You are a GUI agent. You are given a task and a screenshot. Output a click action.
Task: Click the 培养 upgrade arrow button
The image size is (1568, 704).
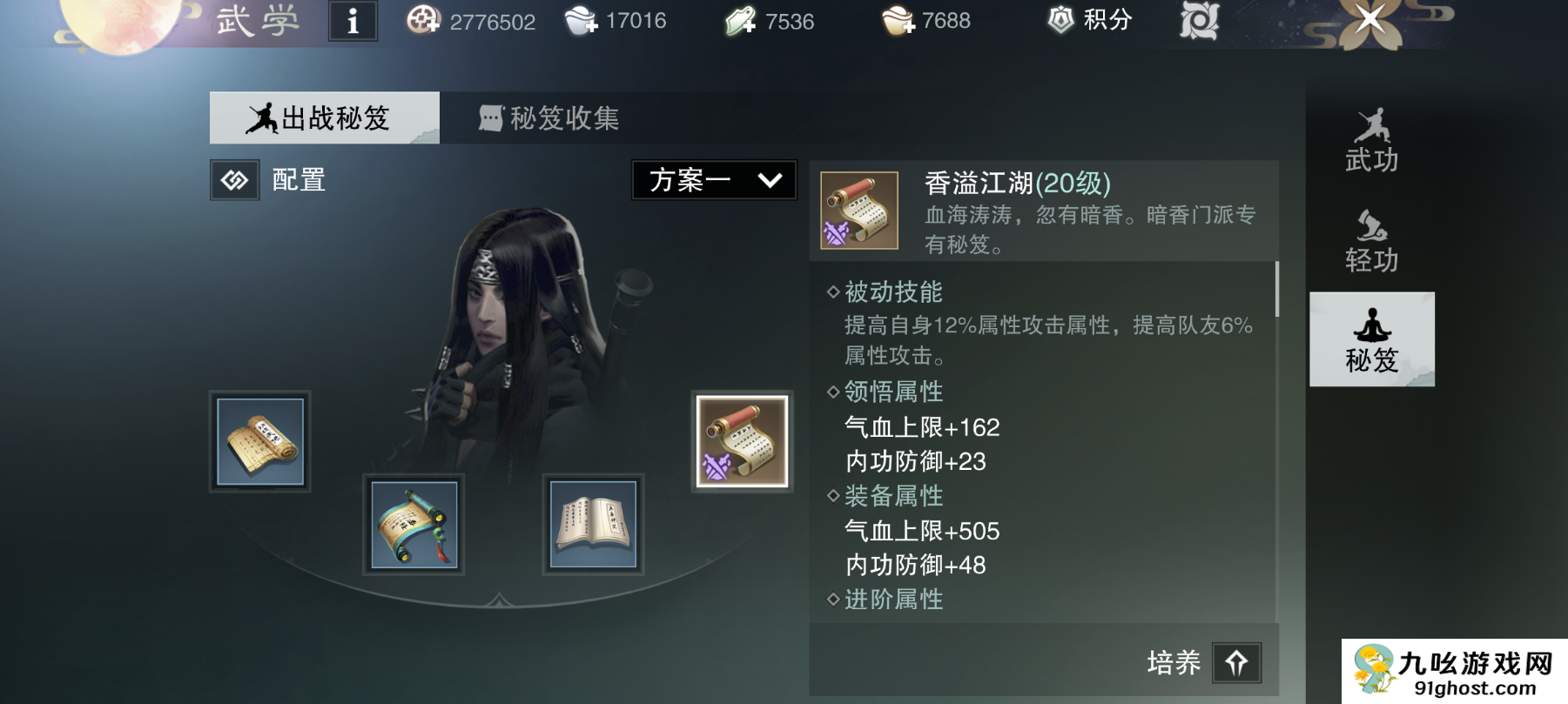pos(1237,663)
